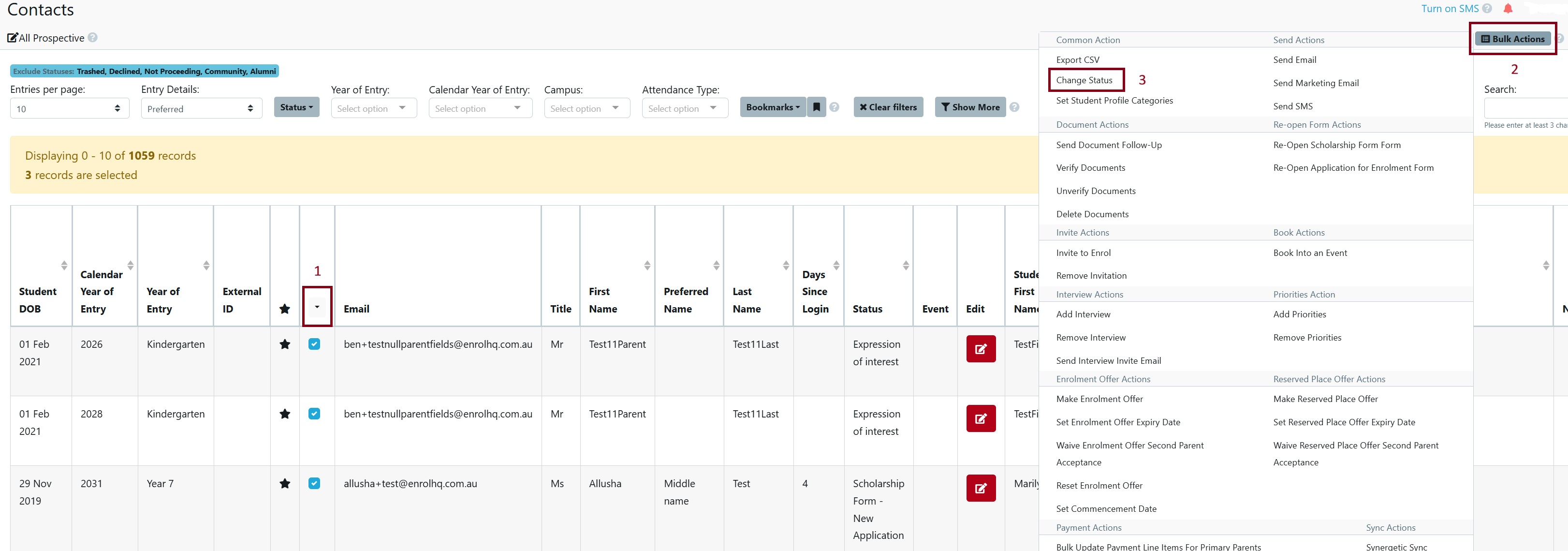1568x551 pixels.
Task: Click the help icon beside Show More
Action: (1014, 107)
